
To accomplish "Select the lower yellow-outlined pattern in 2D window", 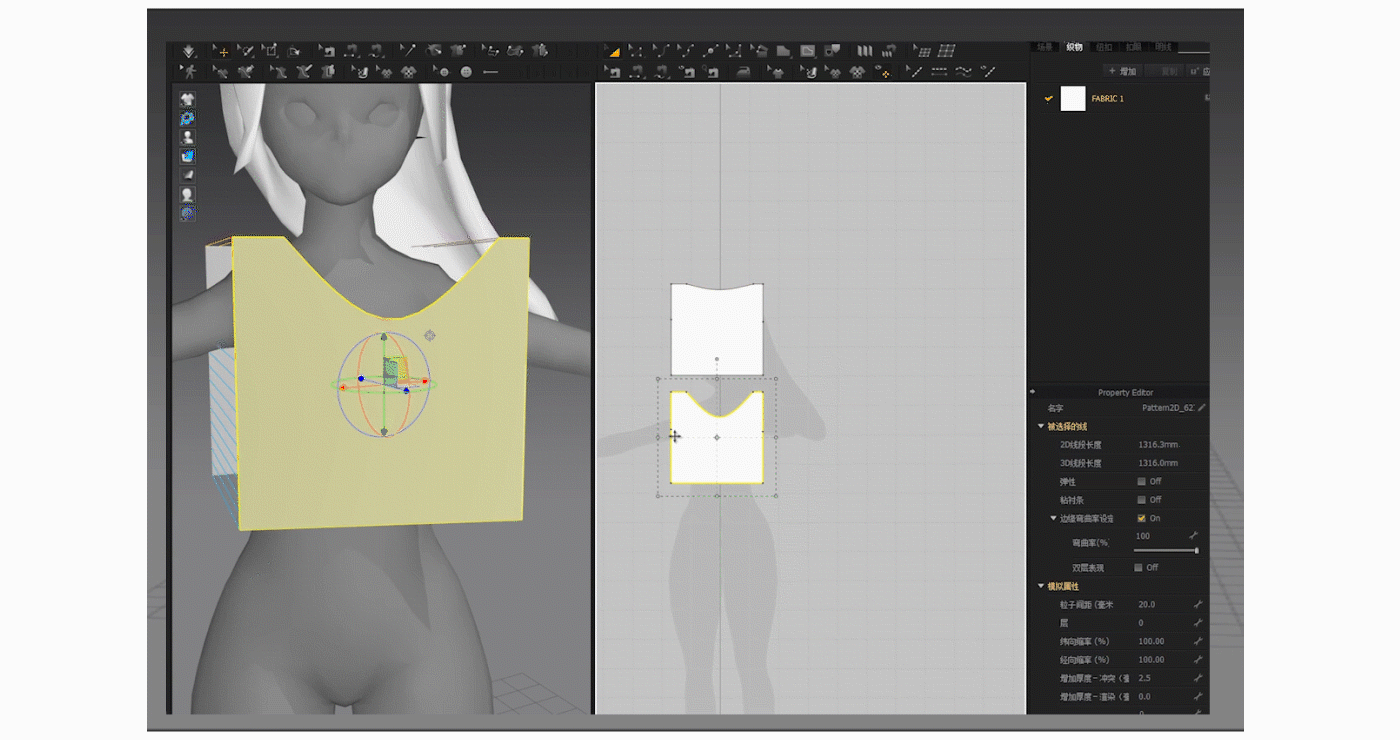I will (x=717, y=440).
